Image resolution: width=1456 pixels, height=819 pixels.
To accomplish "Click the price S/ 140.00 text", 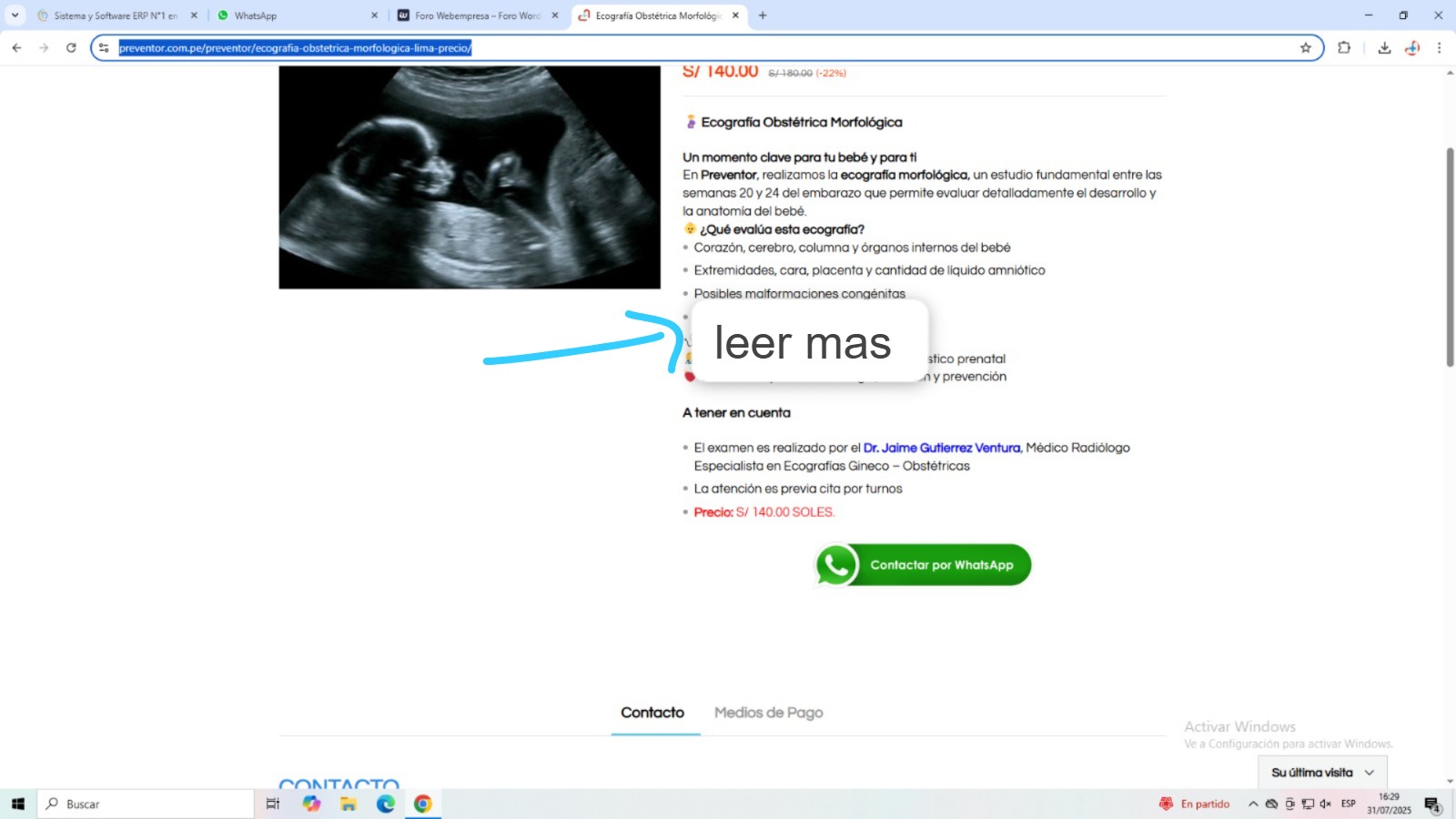I will (720, 72).
